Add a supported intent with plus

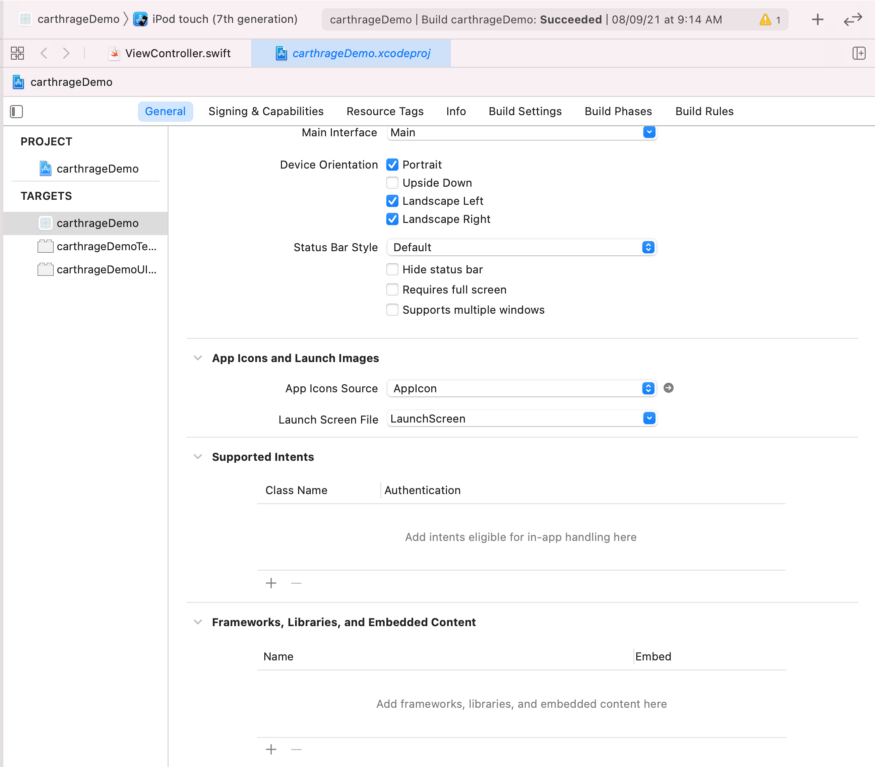tap(271, 583)
